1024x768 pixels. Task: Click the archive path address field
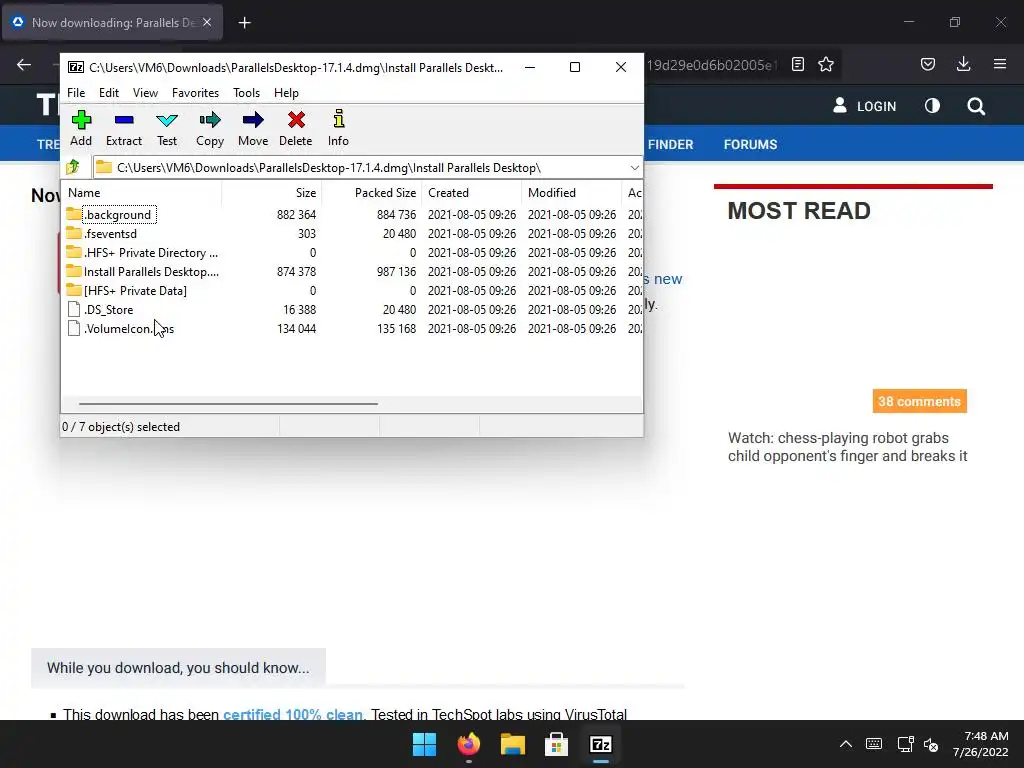point(359,168)
